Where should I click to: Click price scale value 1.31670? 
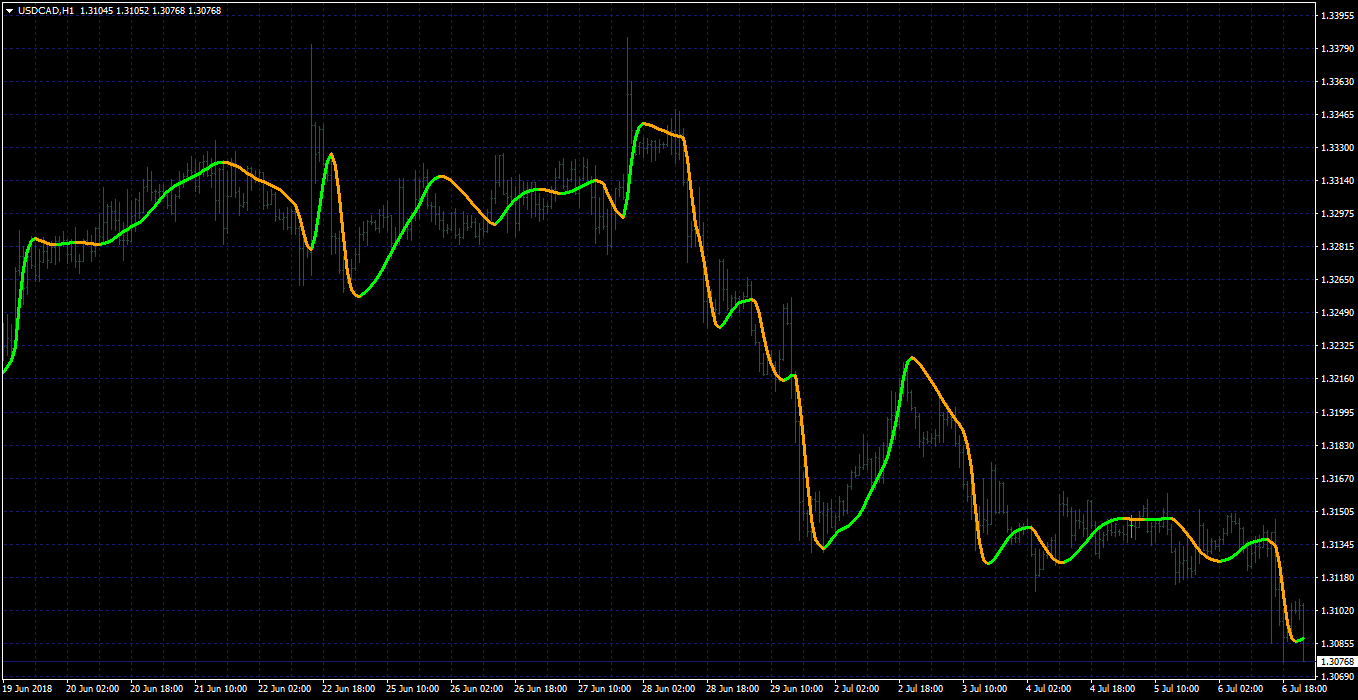pos(1337,478)
